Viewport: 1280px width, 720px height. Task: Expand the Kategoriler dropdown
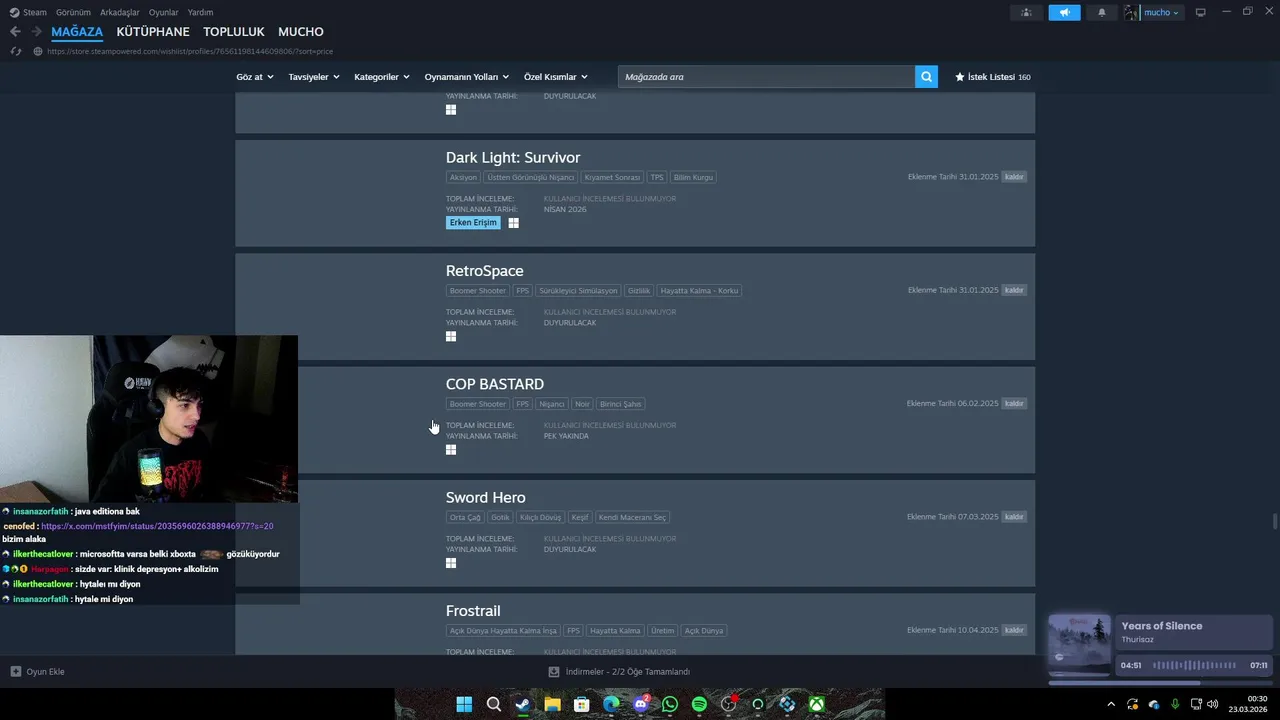coord(382,77)
